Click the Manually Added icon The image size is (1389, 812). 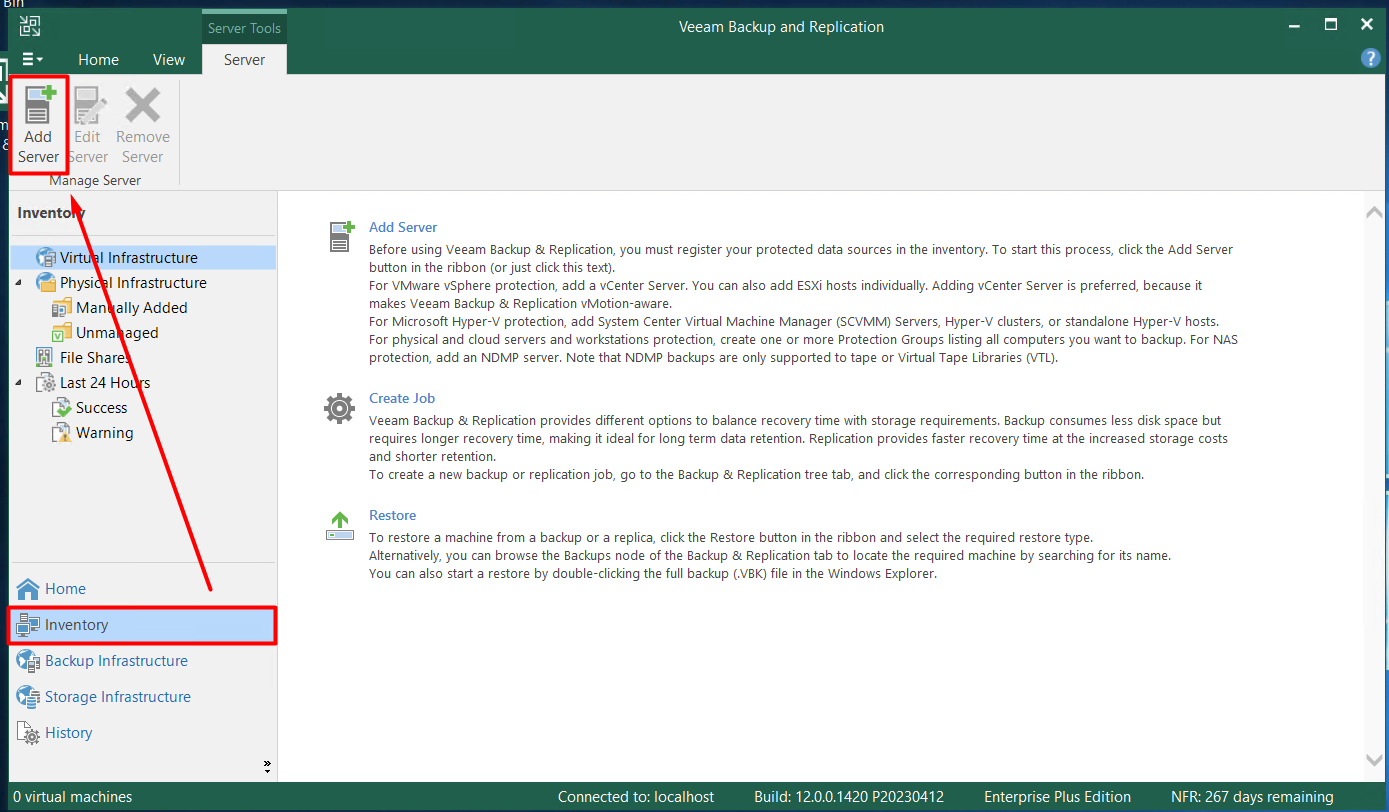61,308
